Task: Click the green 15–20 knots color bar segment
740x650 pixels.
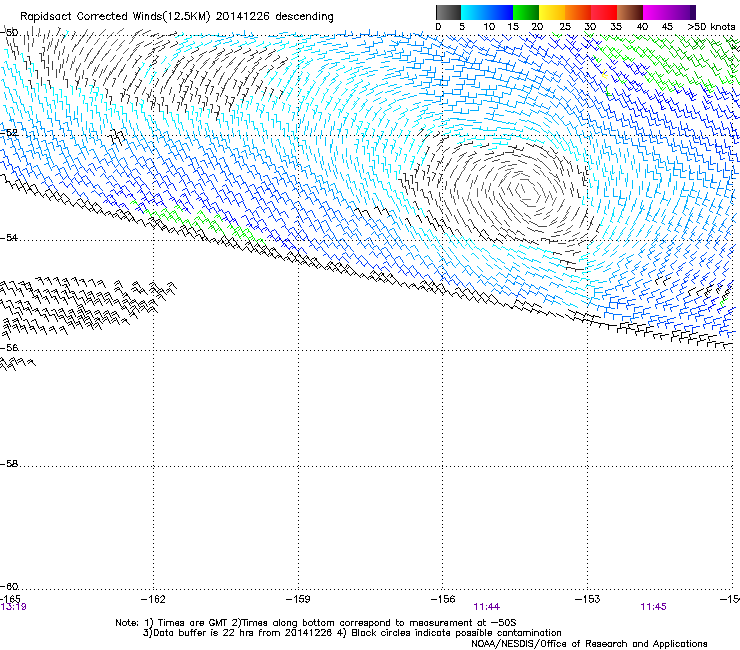Action: [x=526, y=12]
